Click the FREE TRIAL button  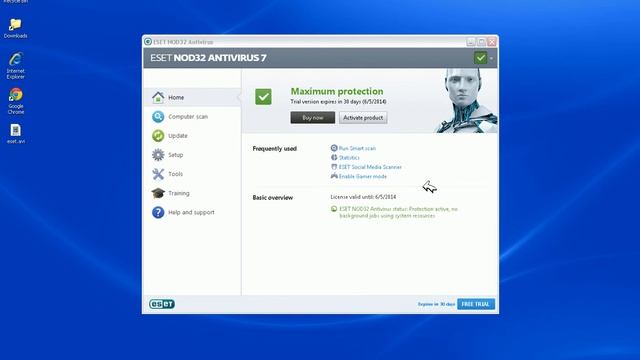pos(476,304)
